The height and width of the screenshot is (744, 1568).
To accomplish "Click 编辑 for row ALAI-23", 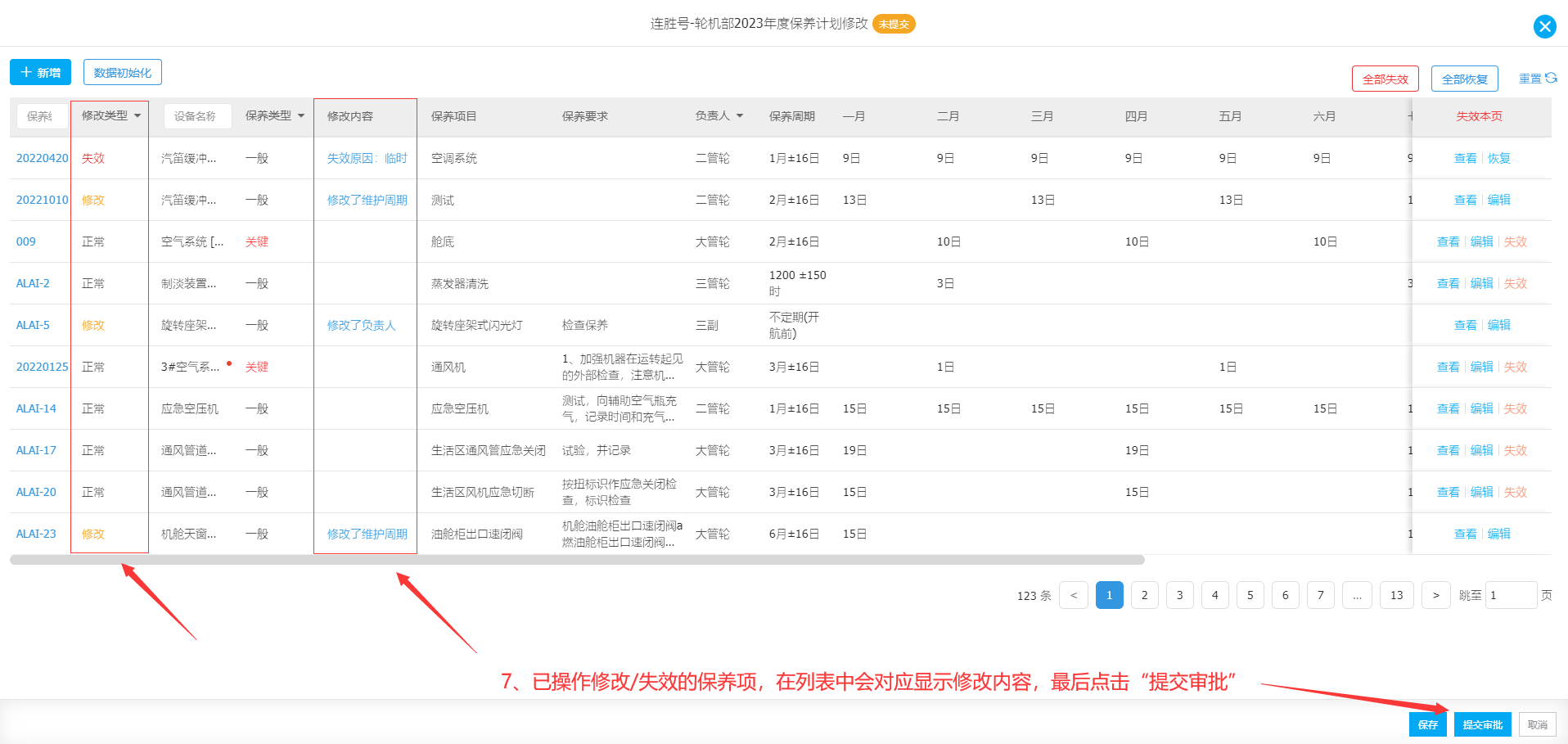I will [x=1498, y=534].
